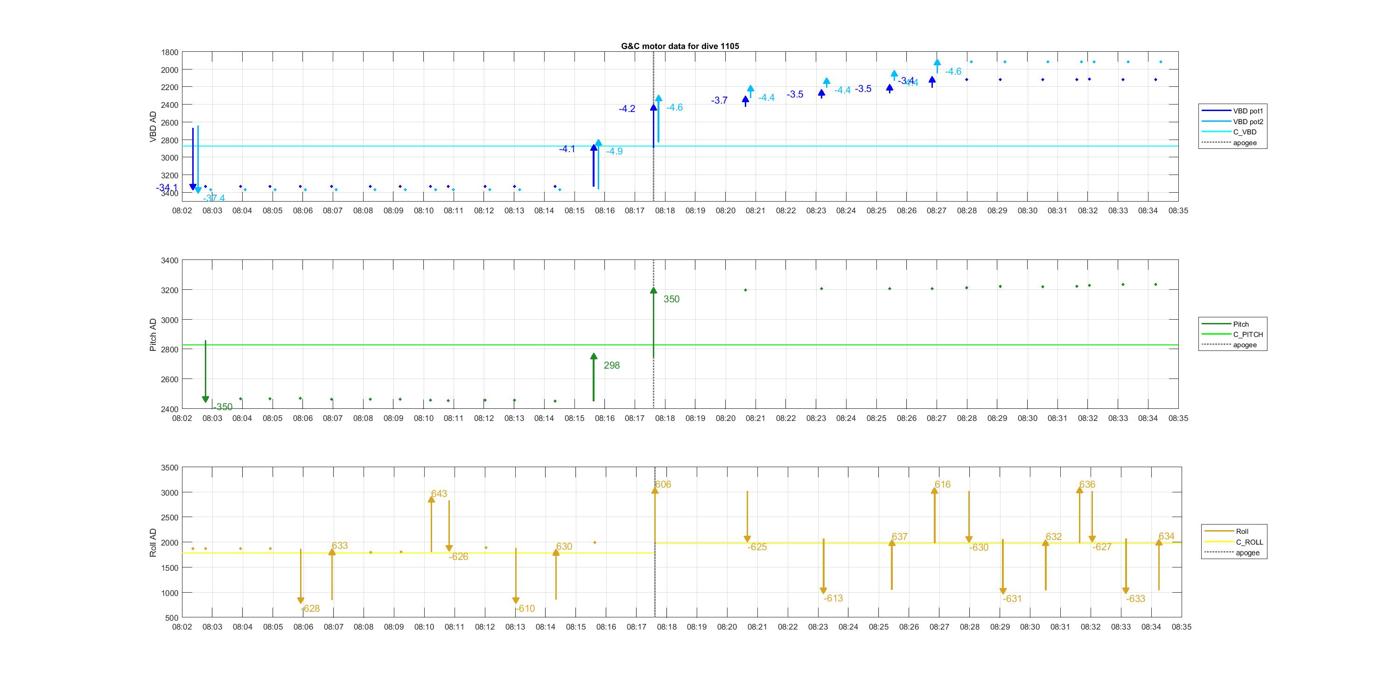Click the '2500' tick on Roll axis
The image size is (1400, 693).
pos(169,518)
